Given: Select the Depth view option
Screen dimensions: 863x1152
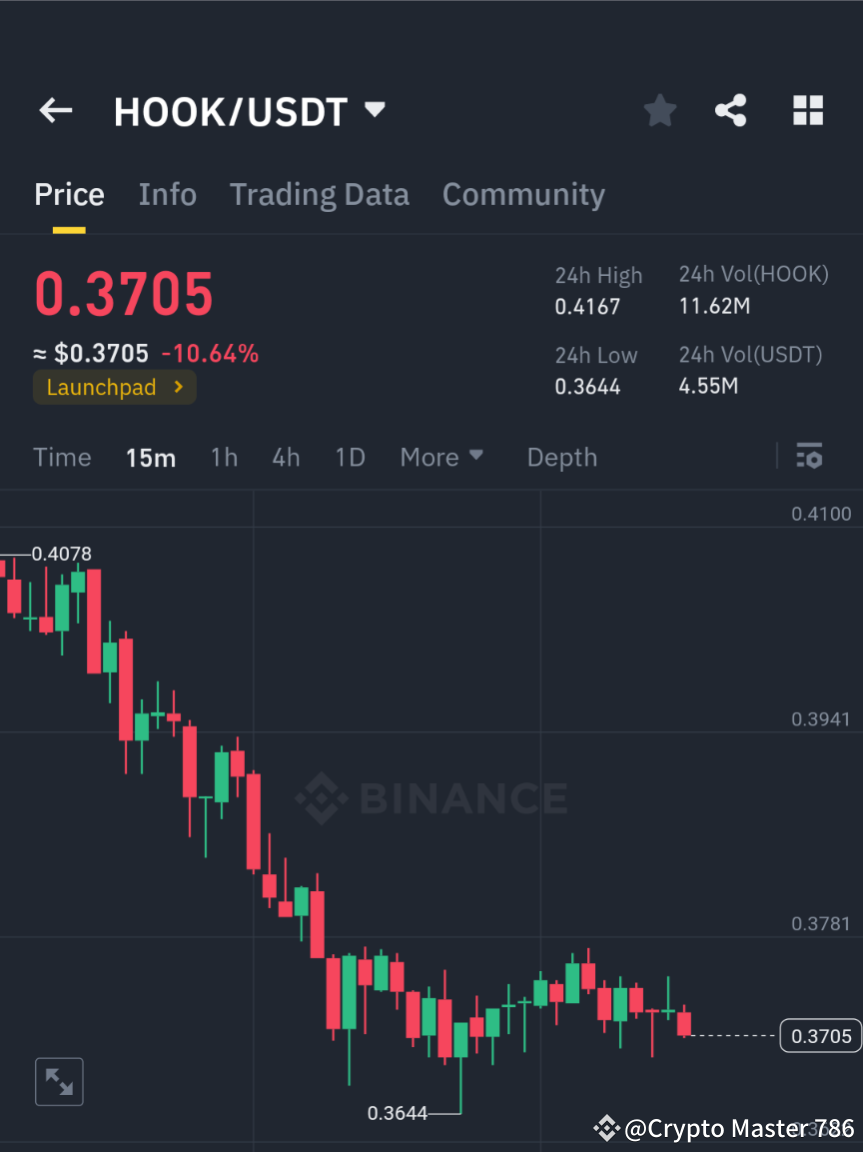Looking at the screenshot, I should 561,457.
